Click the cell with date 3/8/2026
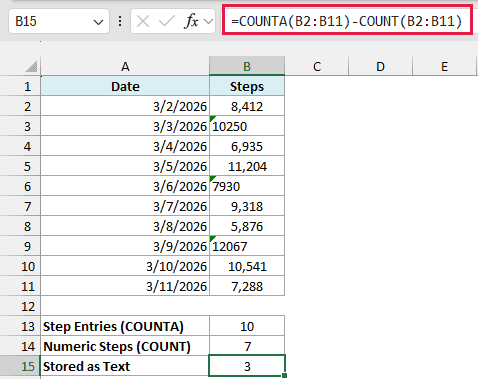The width and height of the screenshot is (478, 379). coord(125,226)
